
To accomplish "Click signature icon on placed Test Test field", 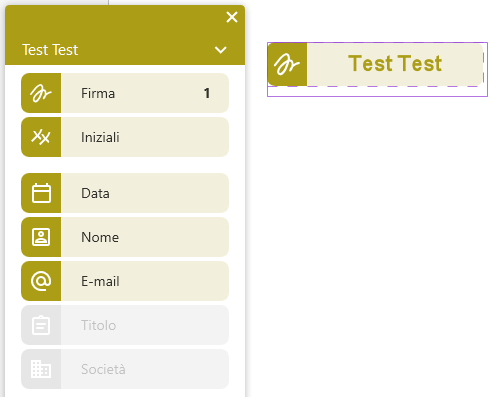I will tap(287, 64).
